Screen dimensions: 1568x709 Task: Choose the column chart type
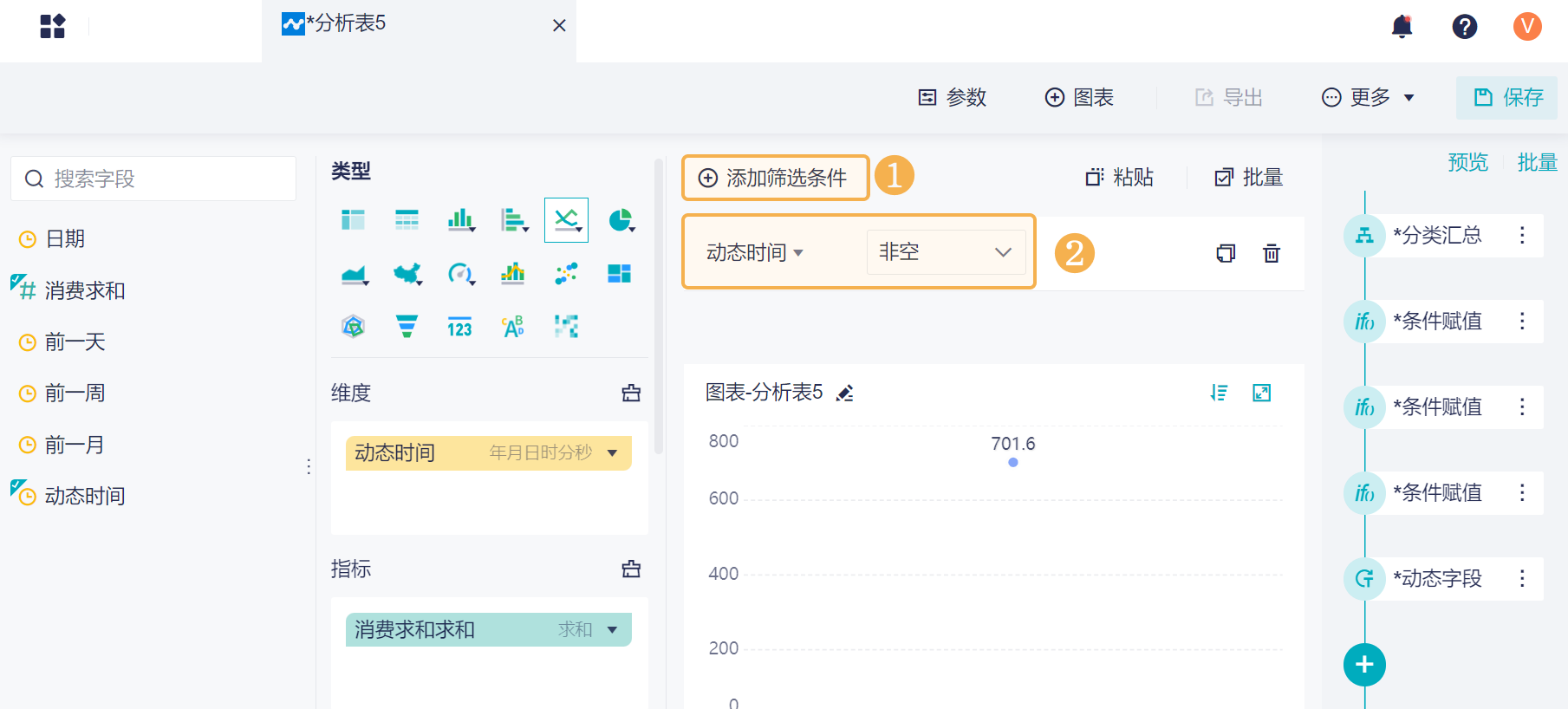[x=460, y=220]
